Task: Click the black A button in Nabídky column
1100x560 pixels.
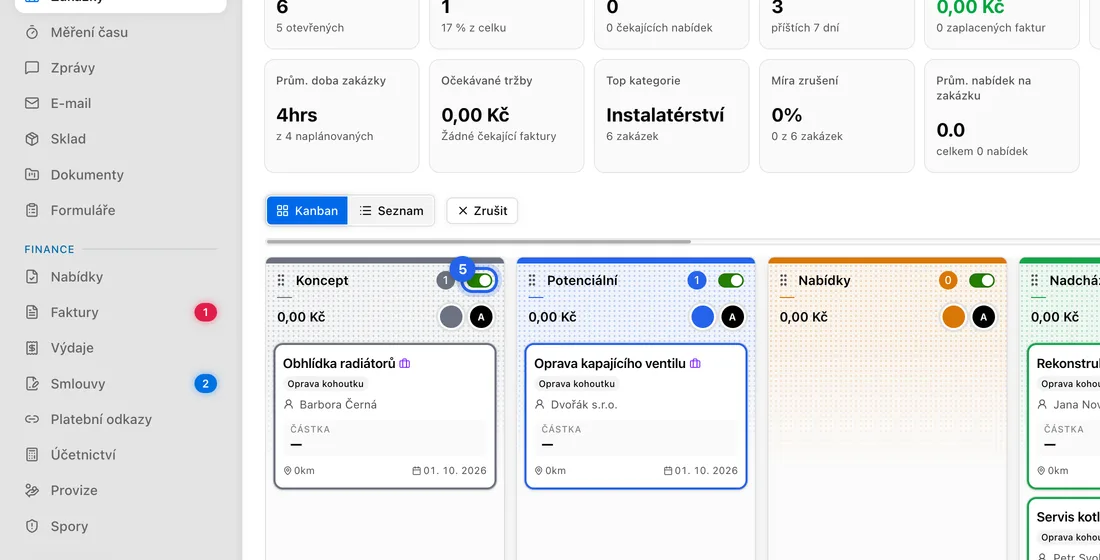Action: [x=984, y=316]
